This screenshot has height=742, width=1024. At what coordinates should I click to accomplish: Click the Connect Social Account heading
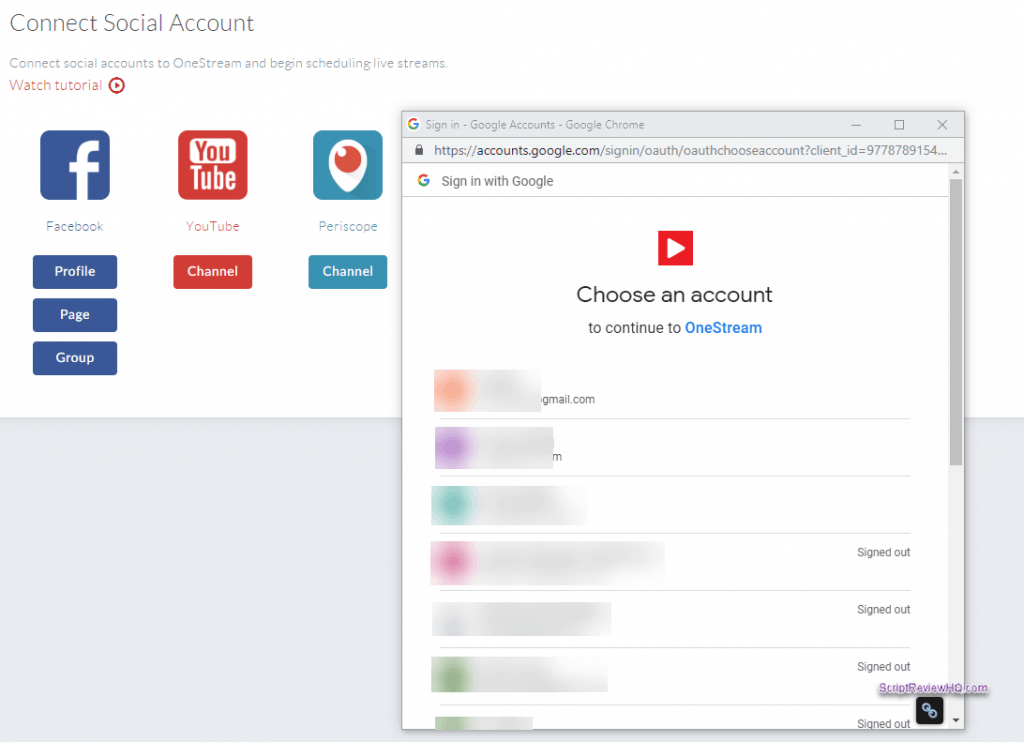click(131, 23)
